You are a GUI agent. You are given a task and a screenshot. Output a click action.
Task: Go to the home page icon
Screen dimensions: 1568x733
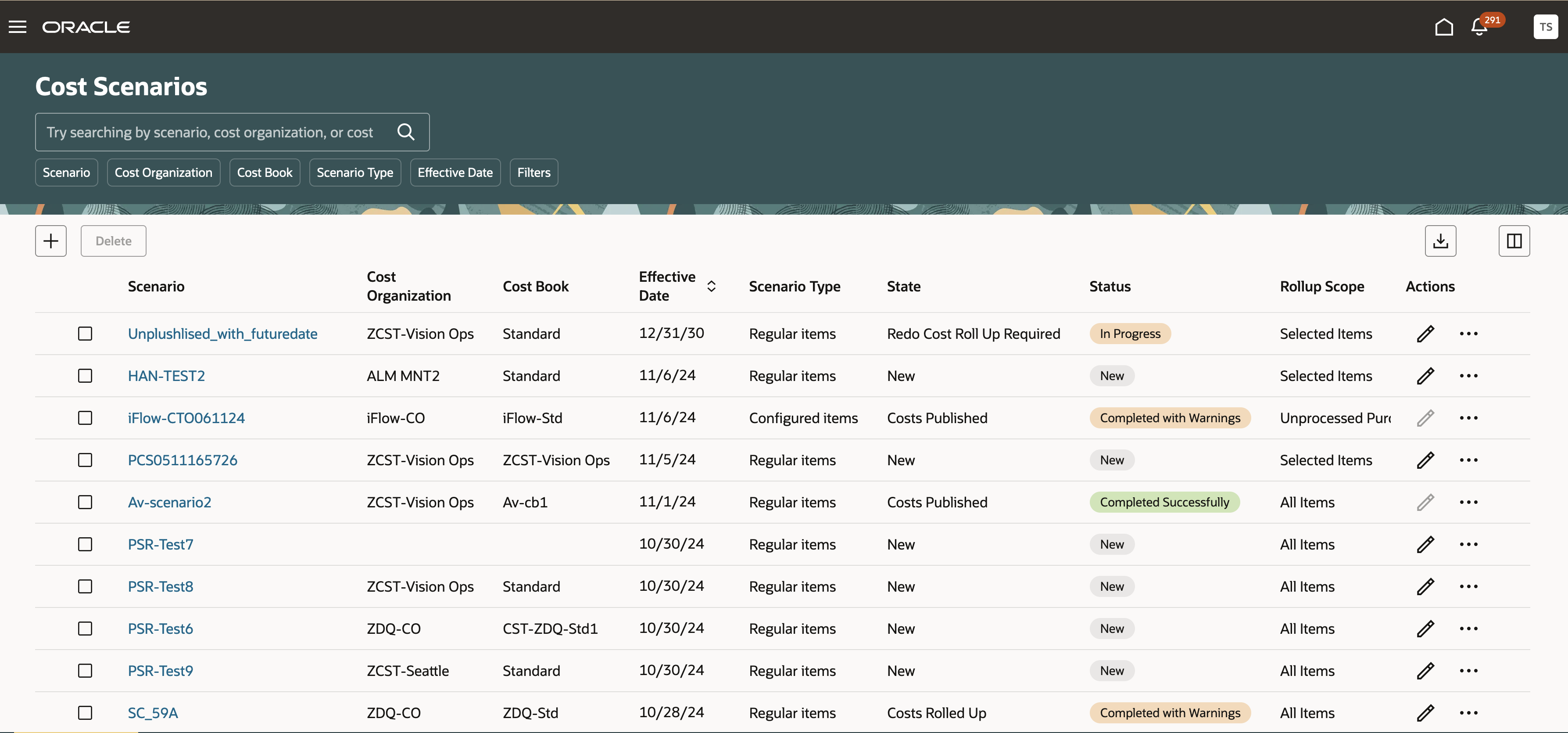(1443, 27)
